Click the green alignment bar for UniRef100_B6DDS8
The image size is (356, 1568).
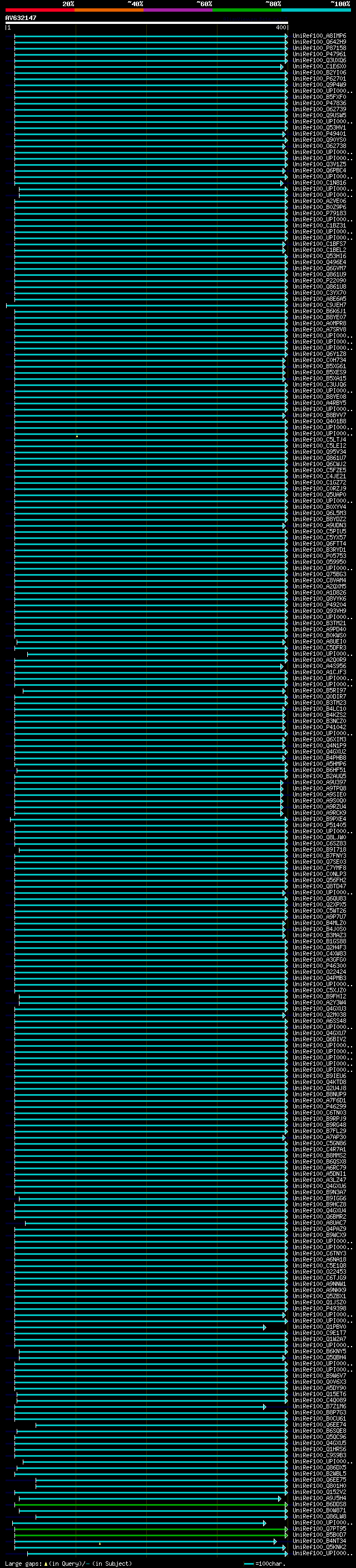[151, 1505]
